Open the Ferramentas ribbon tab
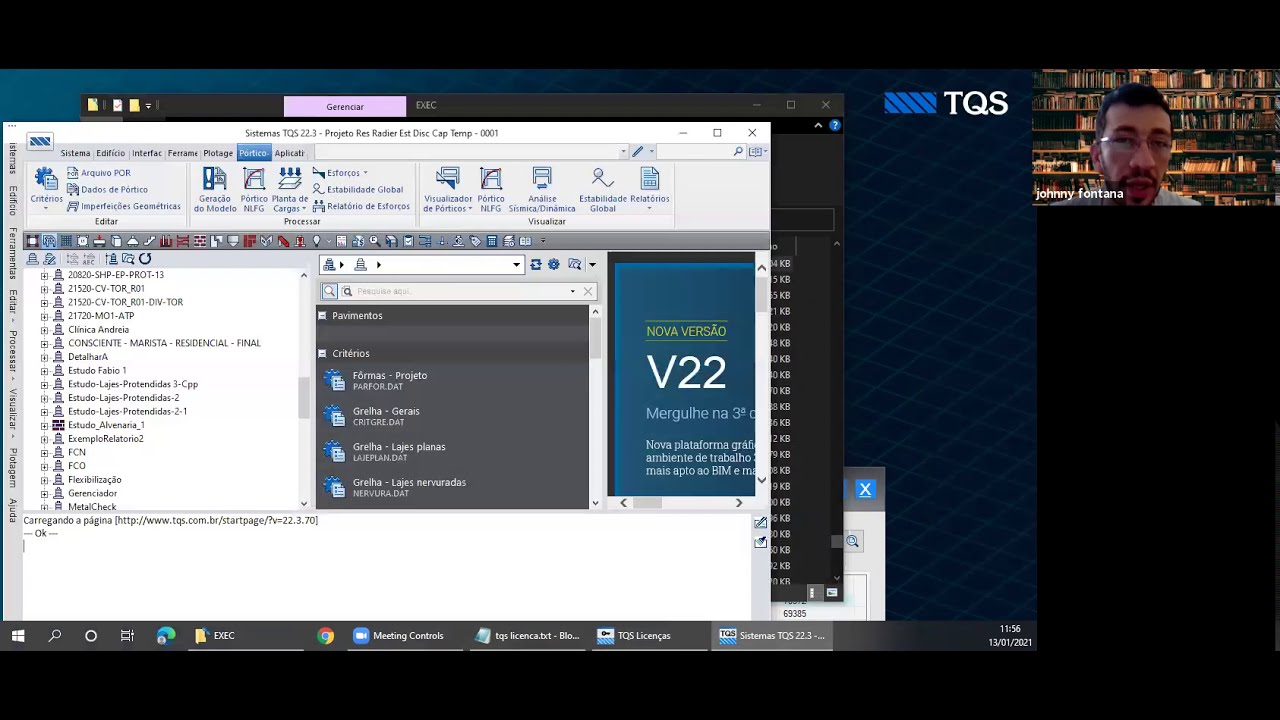Viewport: 1280px width, 720px height. point(183,153)
